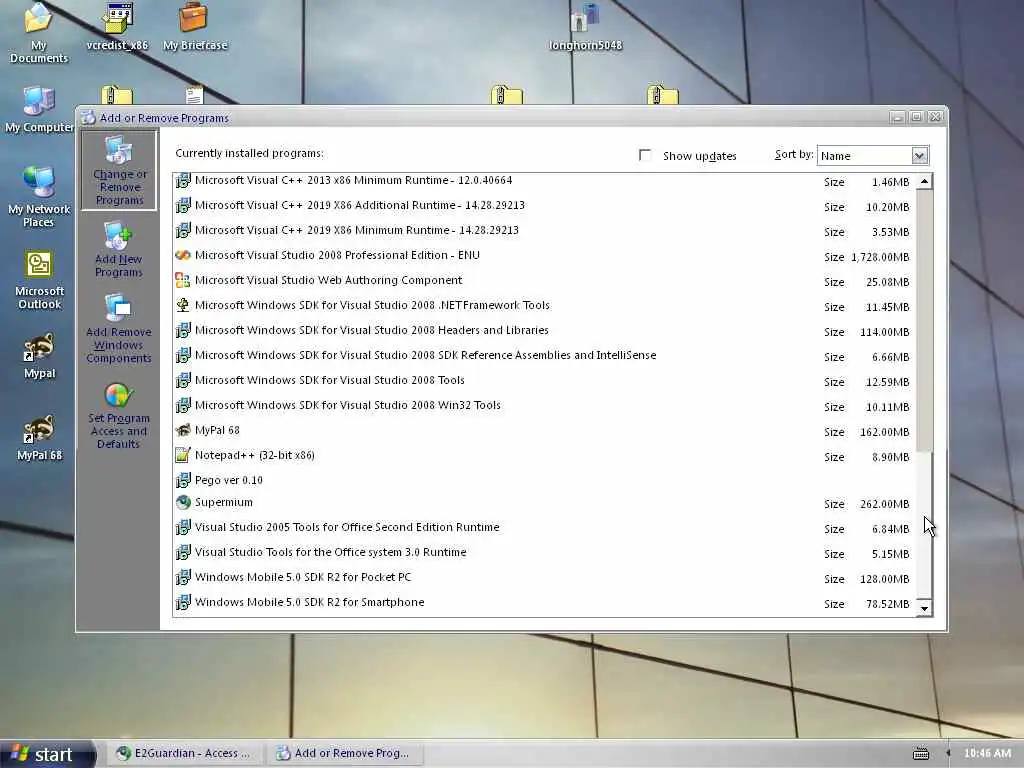The height and width of the screenshot is (768, 1024).
Task: Select Change or Remove Programs sidebar icon
Action: (x=119, y=170)
